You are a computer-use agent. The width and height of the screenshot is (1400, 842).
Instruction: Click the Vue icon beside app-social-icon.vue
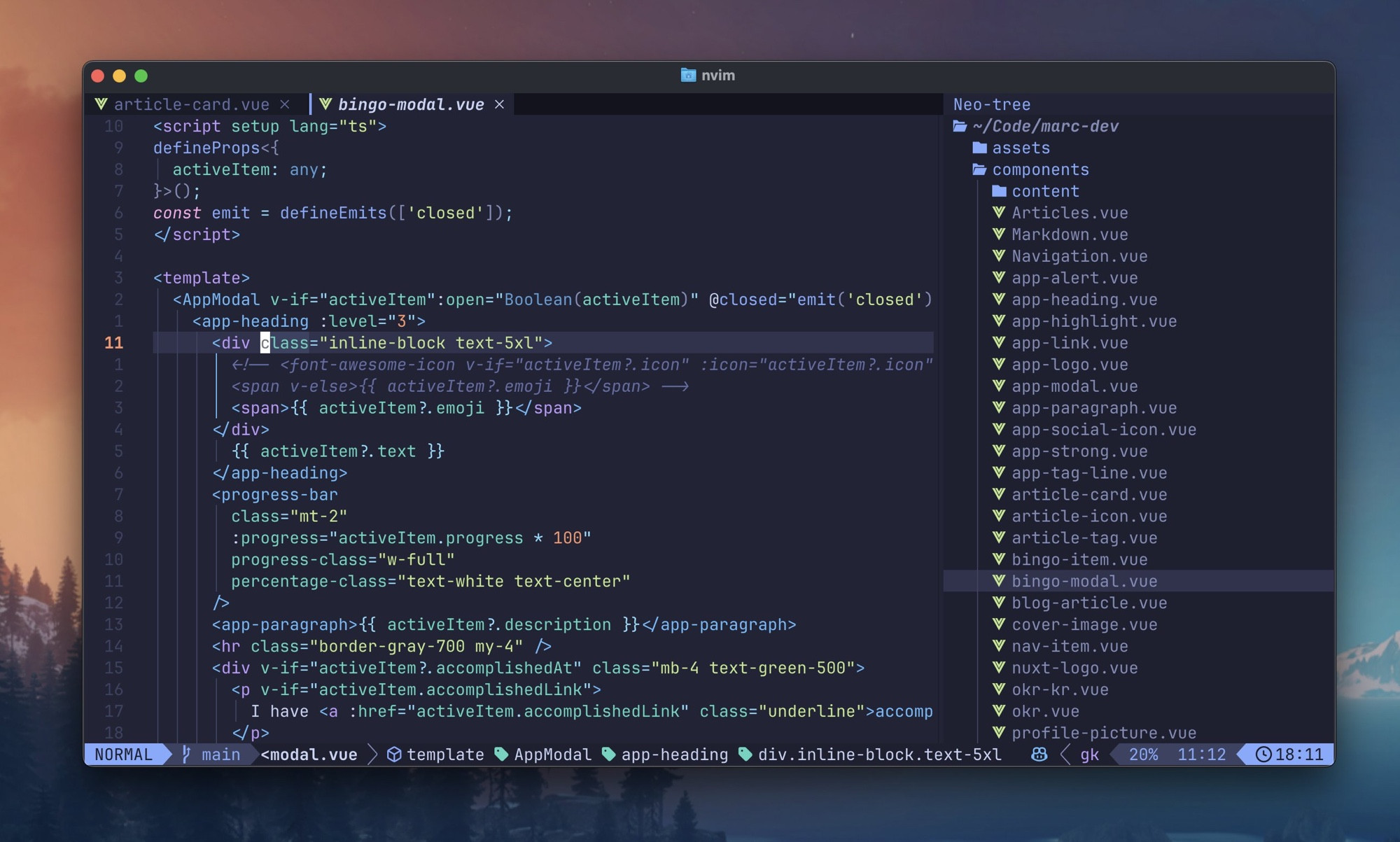pyautogui.click(x=999, y=430)
